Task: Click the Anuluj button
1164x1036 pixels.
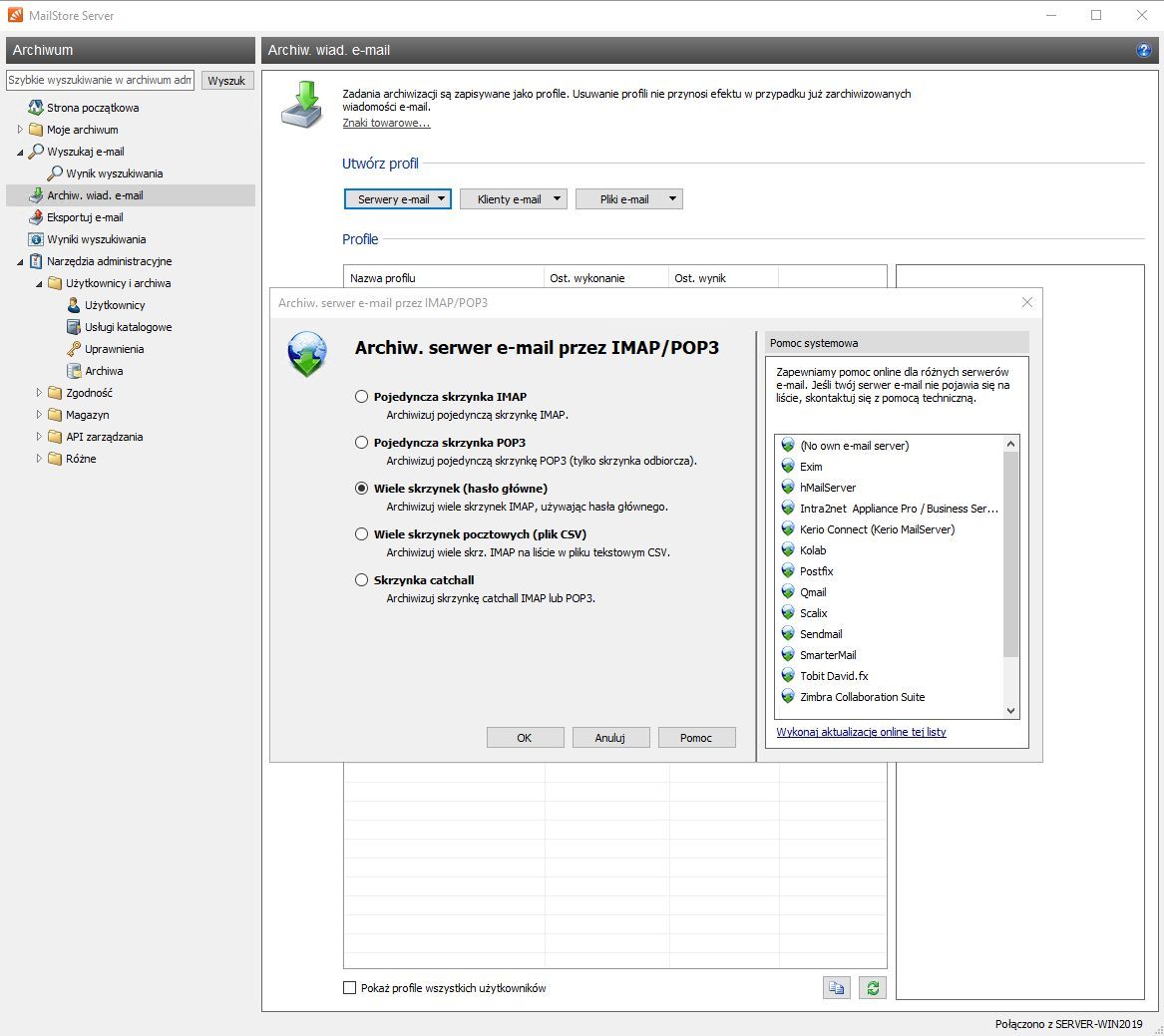Action: point(611,738)
